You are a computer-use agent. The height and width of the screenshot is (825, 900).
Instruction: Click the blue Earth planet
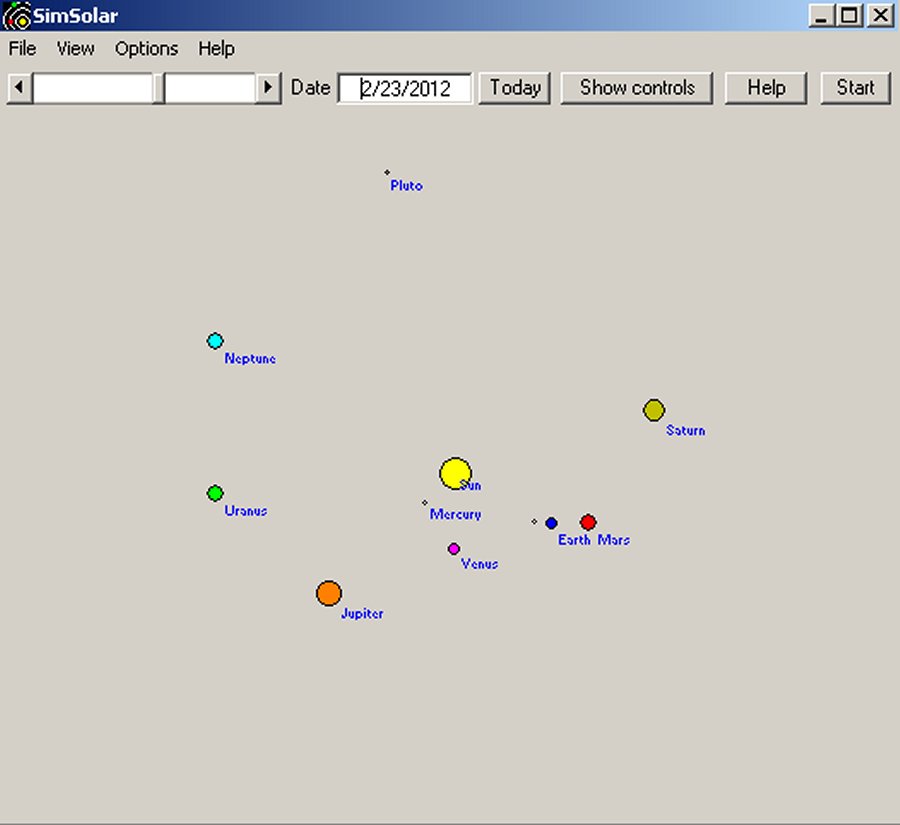point(551,523)
